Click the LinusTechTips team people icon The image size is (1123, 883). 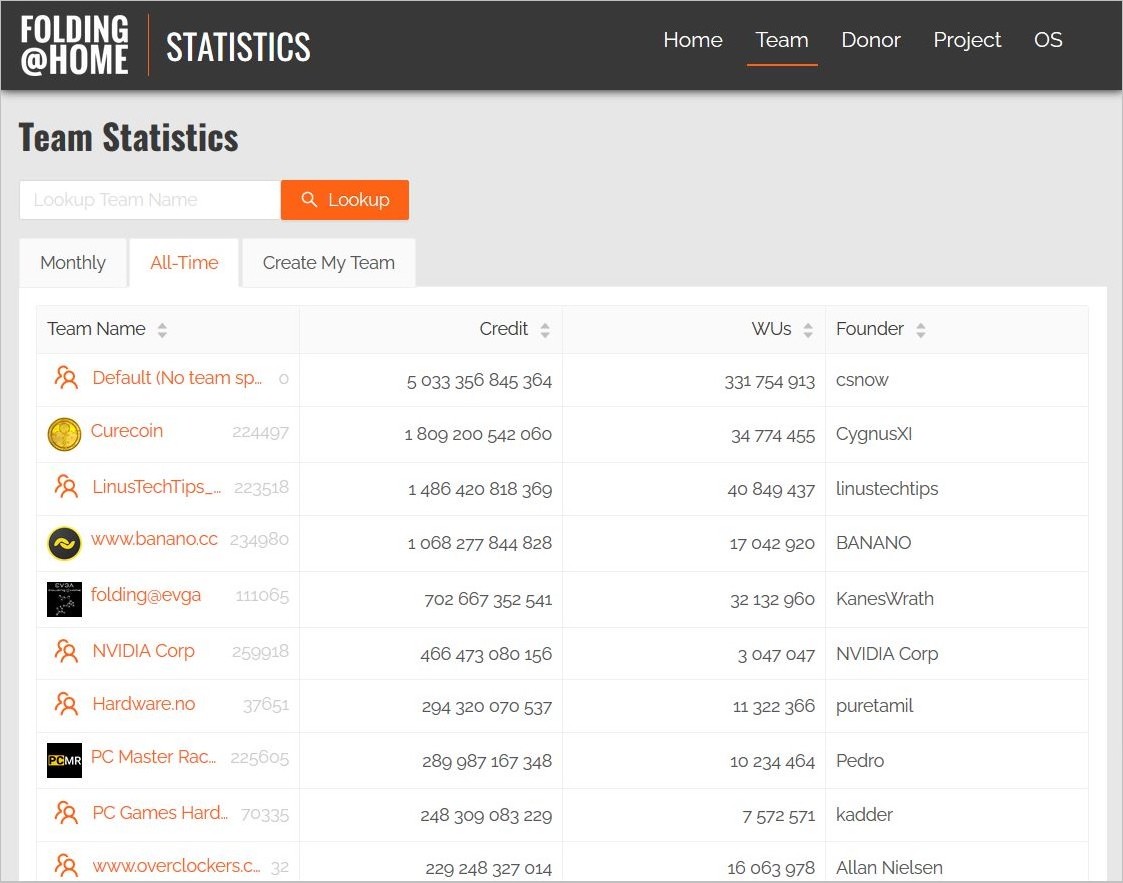(66, 488)
